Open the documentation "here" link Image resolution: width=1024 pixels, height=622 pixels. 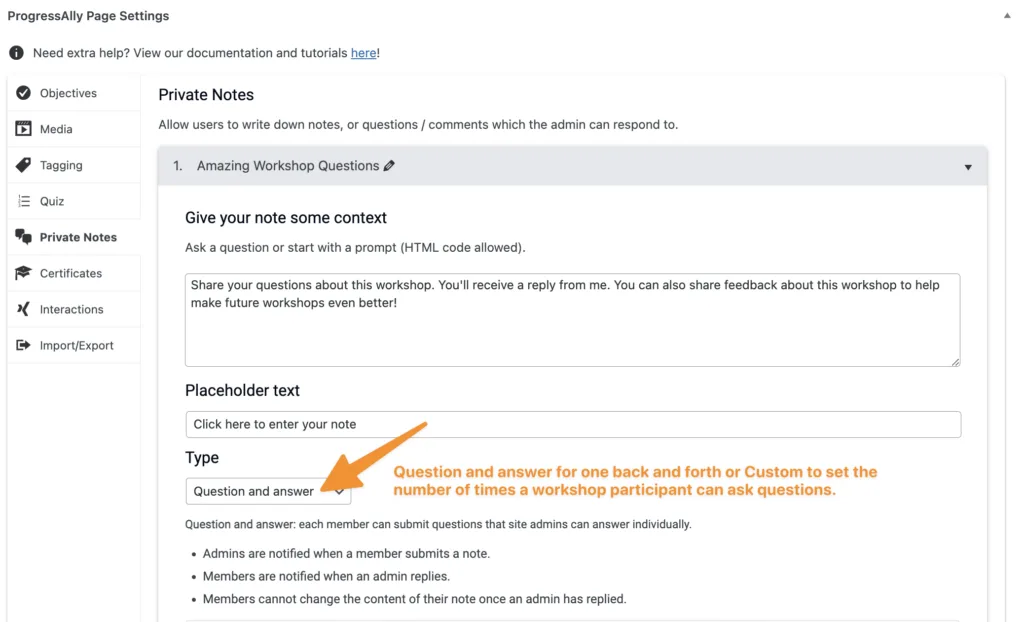pyautogui.click(x=363, y=53)
